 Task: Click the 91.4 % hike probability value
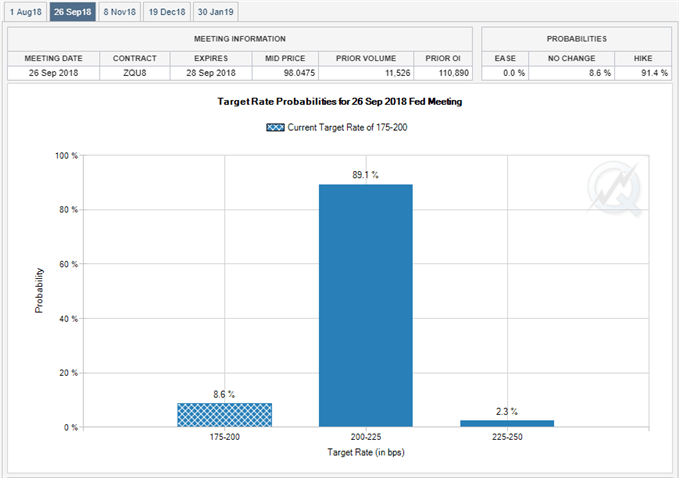(654, 73)
